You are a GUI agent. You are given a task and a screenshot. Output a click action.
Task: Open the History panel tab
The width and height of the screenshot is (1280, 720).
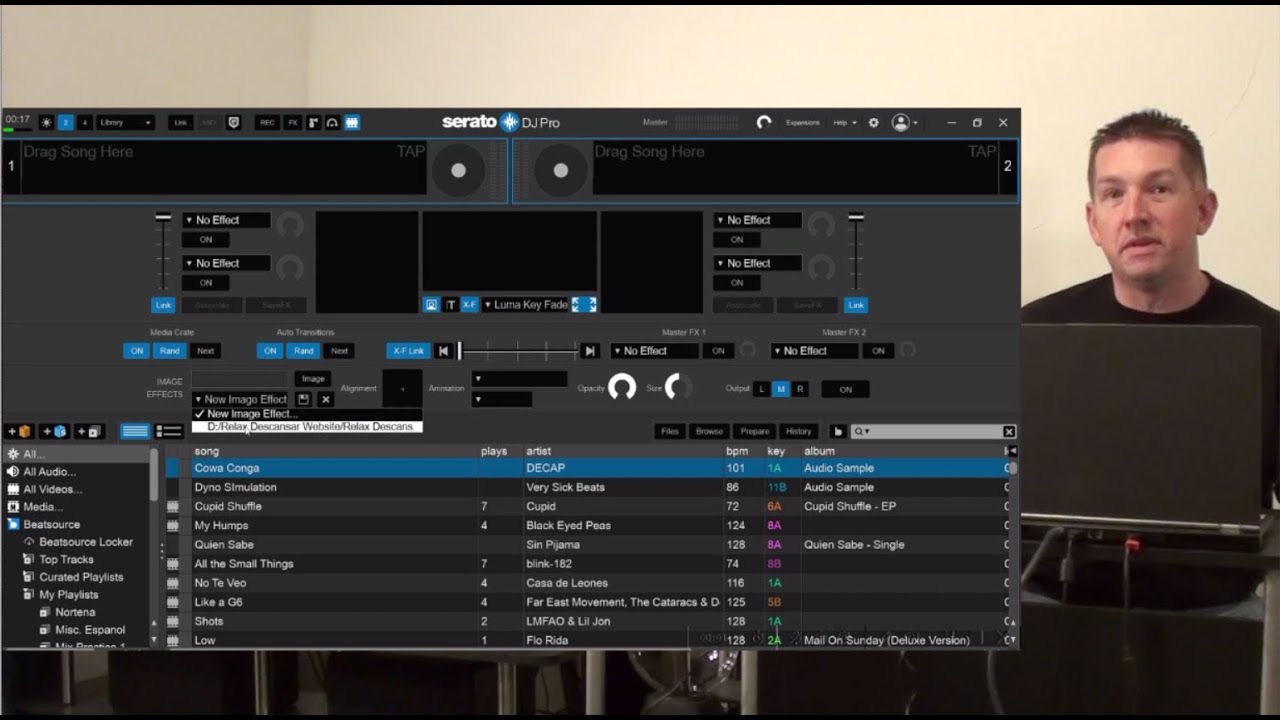pyautogui.click(x=798, y=432)
